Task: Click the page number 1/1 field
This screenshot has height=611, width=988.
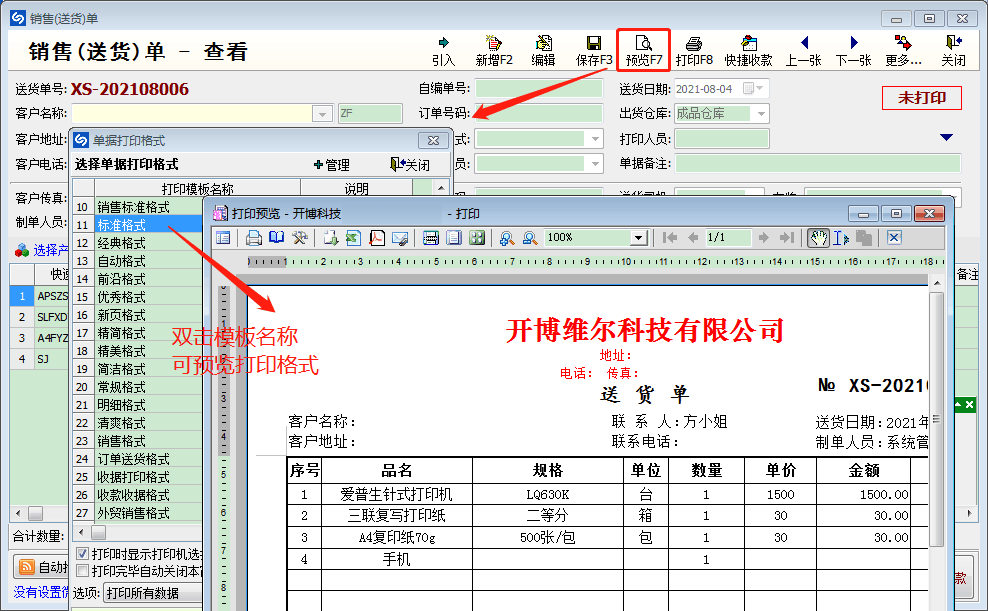Action: pyautogui.click(x=728, y=237)
